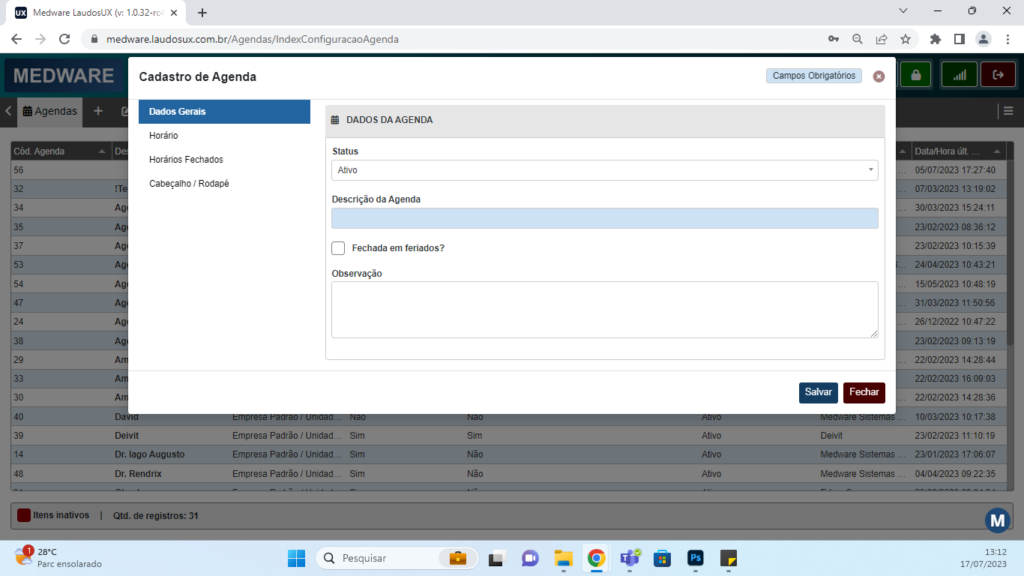Click the red Itens inativos color swatch
Image resolution: width=1024 pixels, height=576 pixels.
[24, 515]
